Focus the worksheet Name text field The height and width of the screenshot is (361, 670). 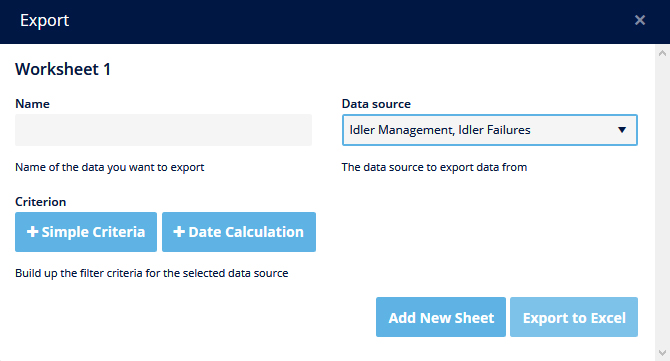coord(163,130)
